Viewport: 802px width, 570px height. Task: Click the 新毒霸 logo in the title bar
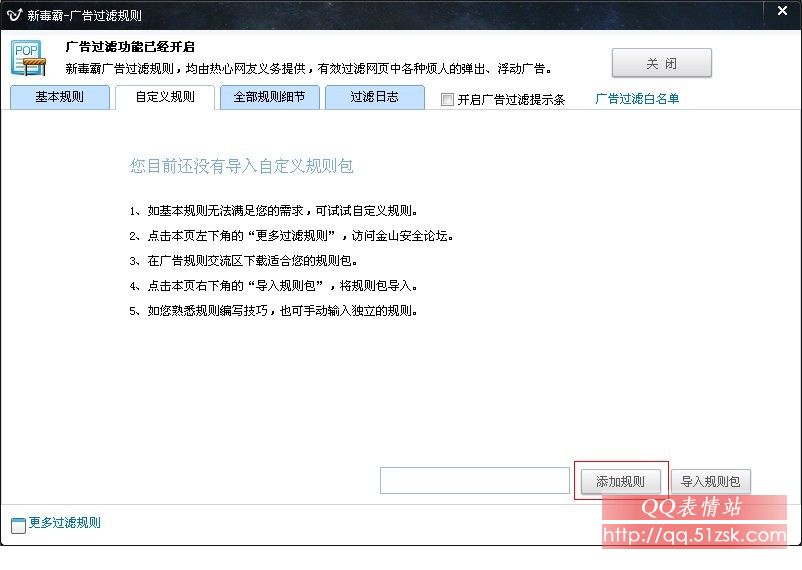(x=14, y=15)
